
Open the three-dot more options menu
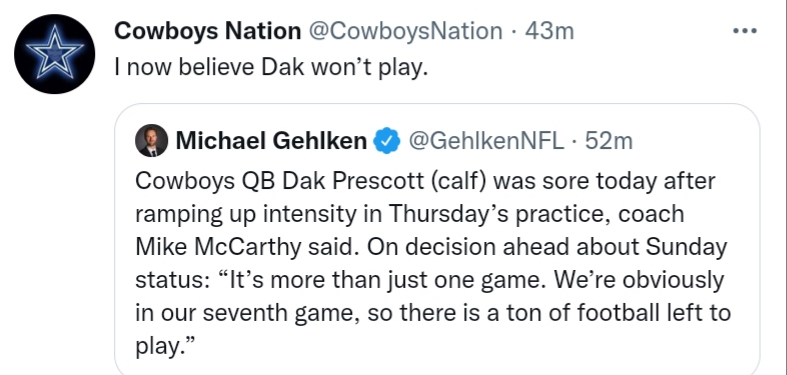(x=744, y=31)
